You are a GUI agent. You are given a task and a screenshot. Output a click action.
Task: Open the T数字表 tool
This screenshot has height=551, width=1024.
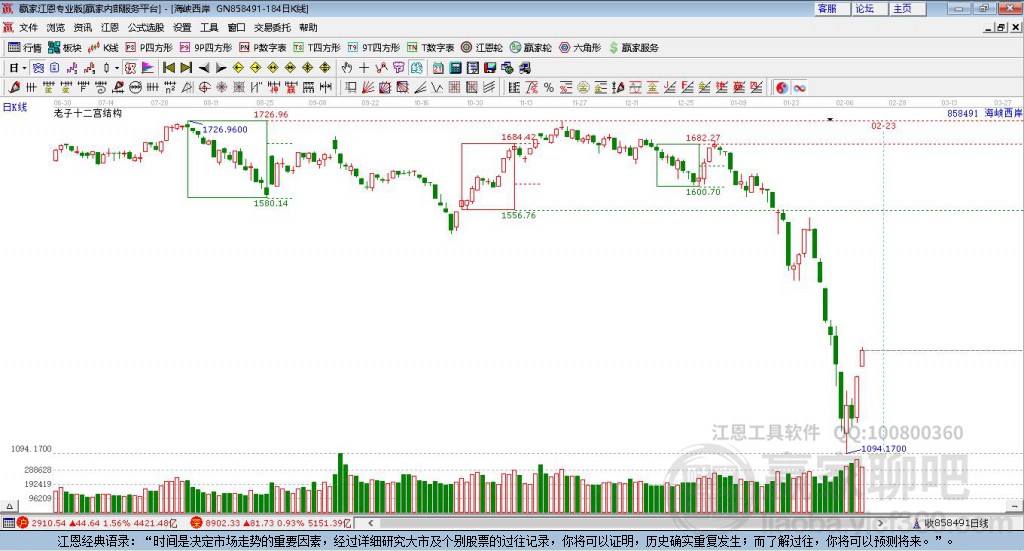tap(430, 48)
